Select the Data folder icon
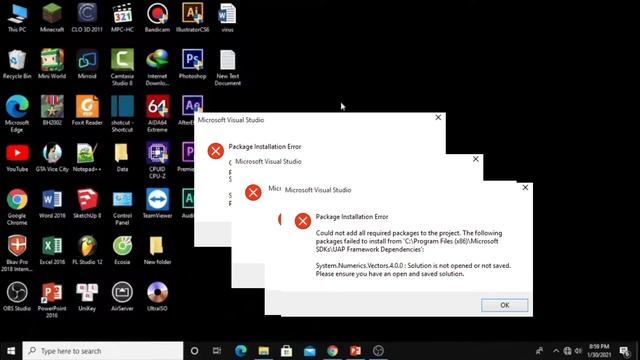 click(122, 157)
